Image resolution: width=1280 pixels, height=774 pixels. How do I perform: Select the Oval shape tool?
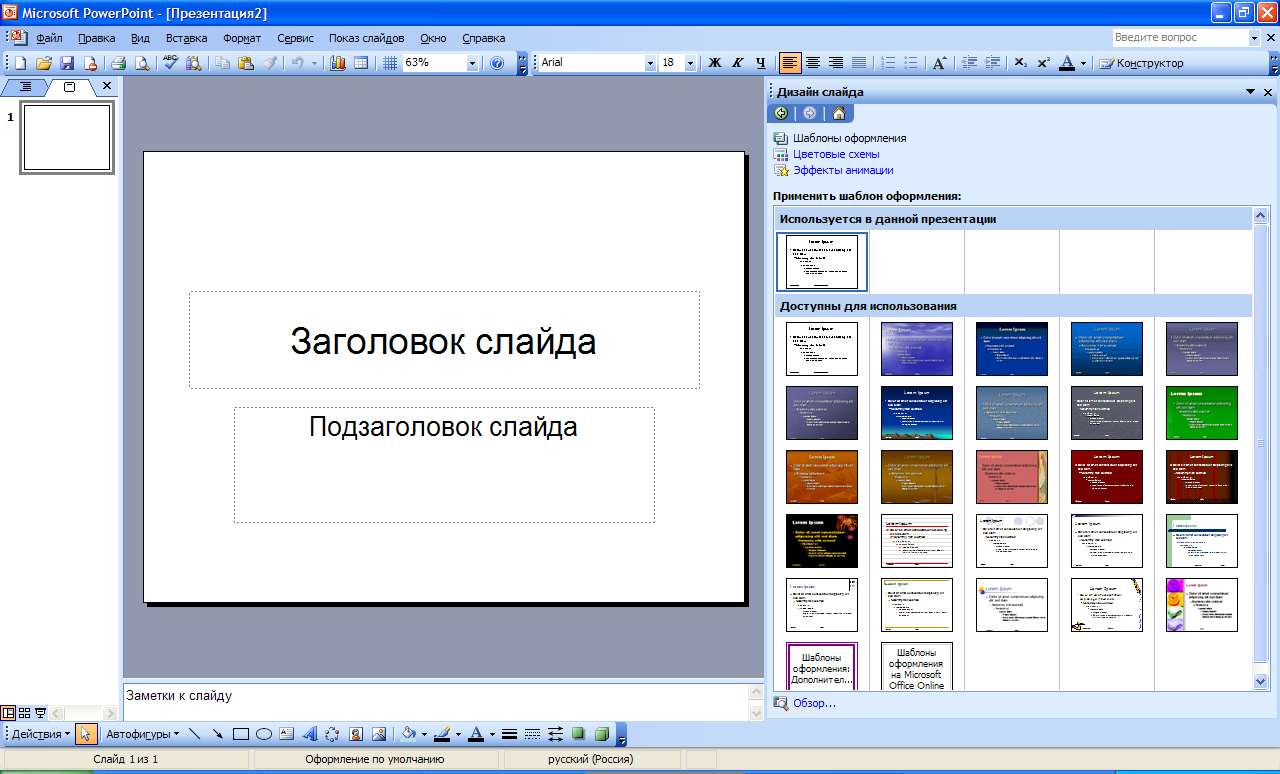(264, 734)
